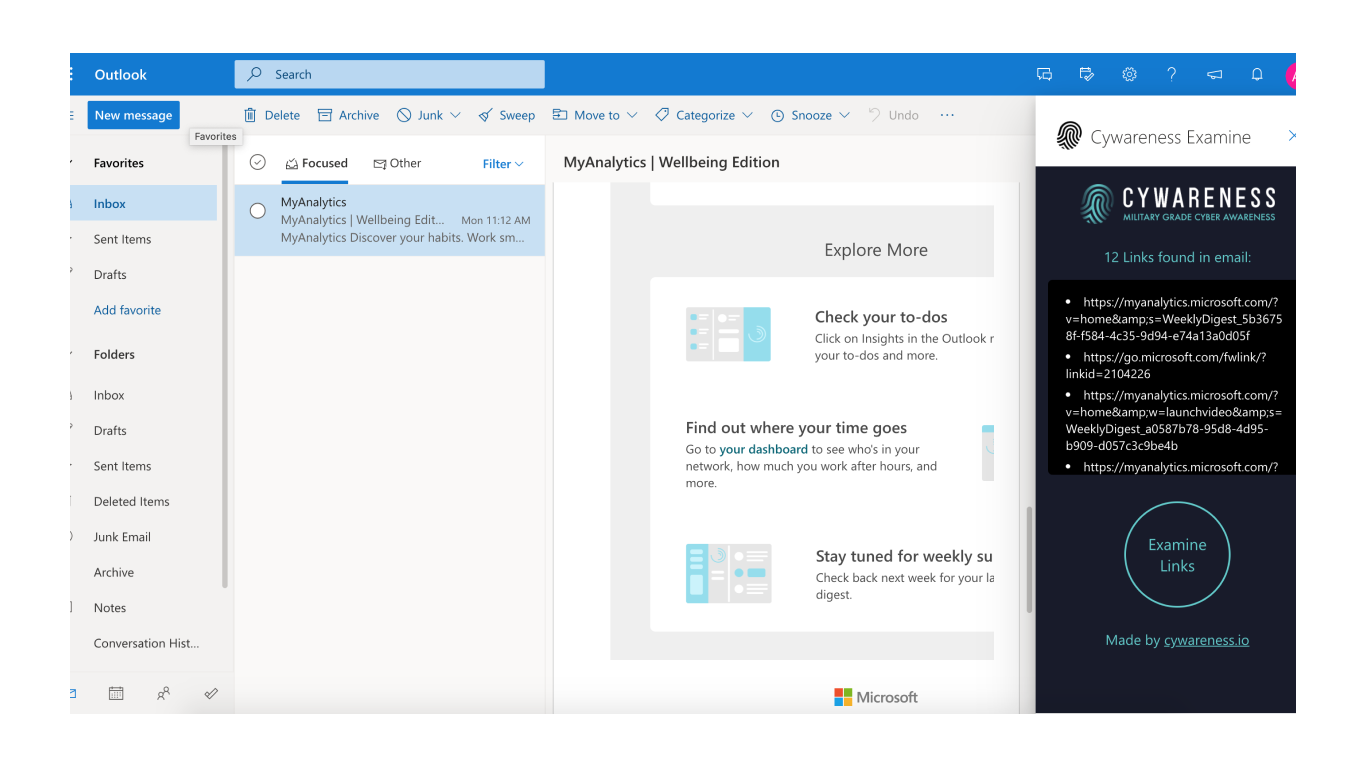Expand the Junk dropdown arrow
The image size is (1366, 768).
point(455,115)
